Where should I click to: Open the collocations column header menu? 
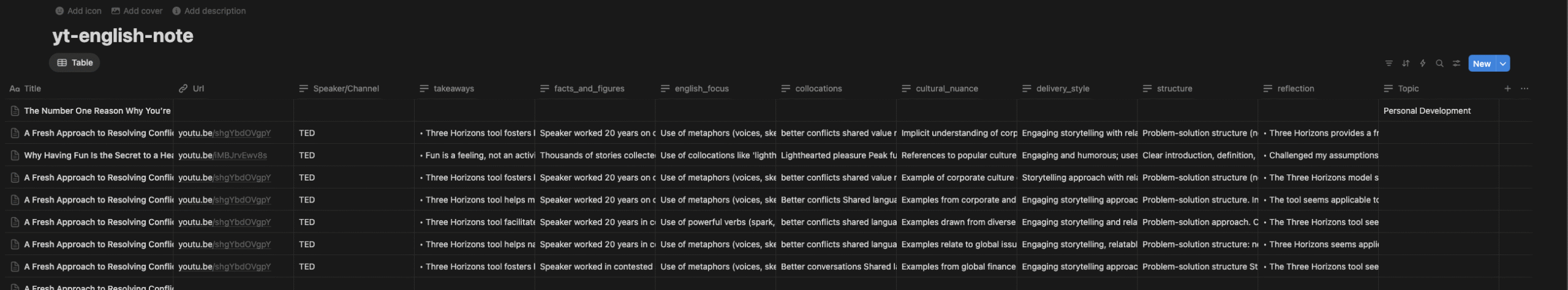[x=836, y=89]
